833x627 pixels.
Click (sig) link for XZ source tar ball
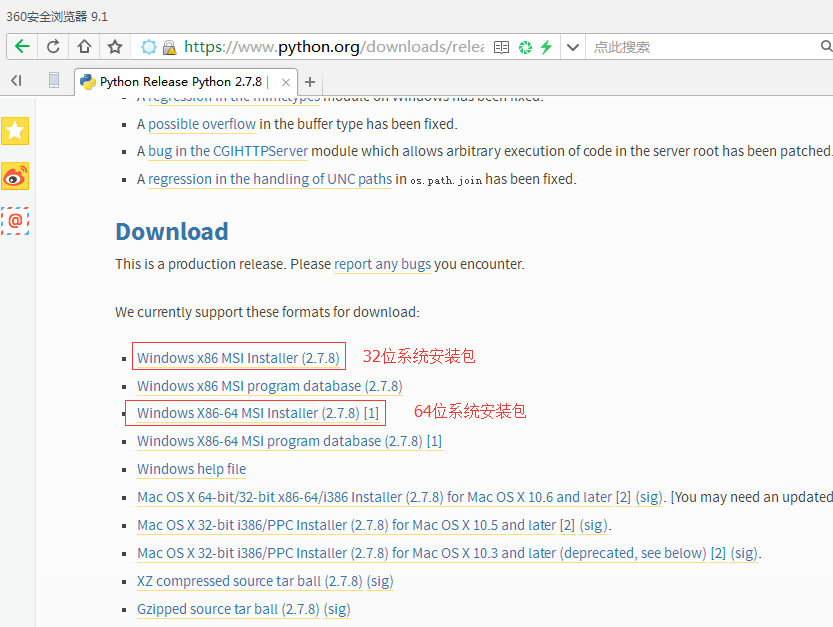pyautogui.click(x=380, y=581)
